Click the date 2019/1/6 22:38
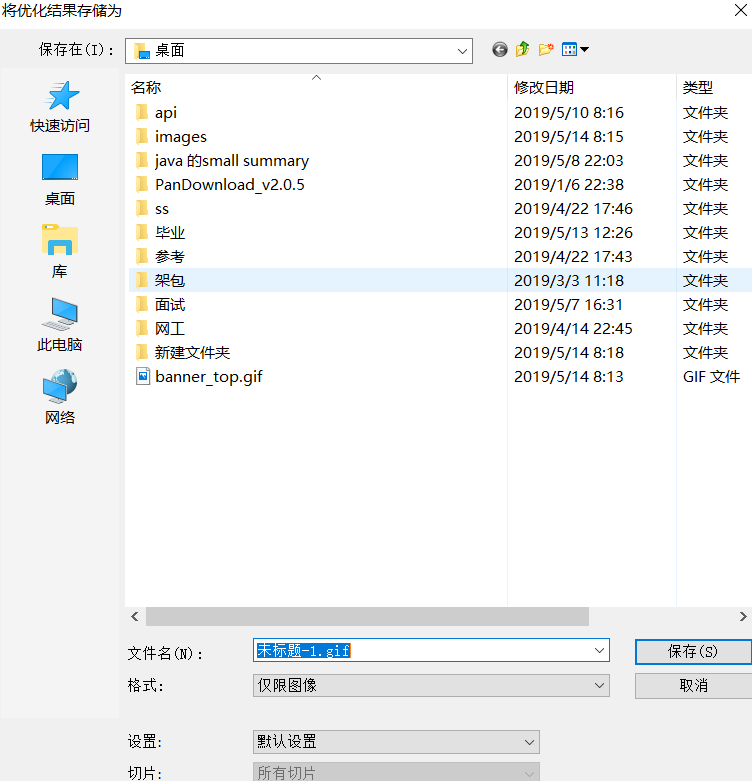Image resolution: width=752 pixels, height=781 pixels. (569, 184)
